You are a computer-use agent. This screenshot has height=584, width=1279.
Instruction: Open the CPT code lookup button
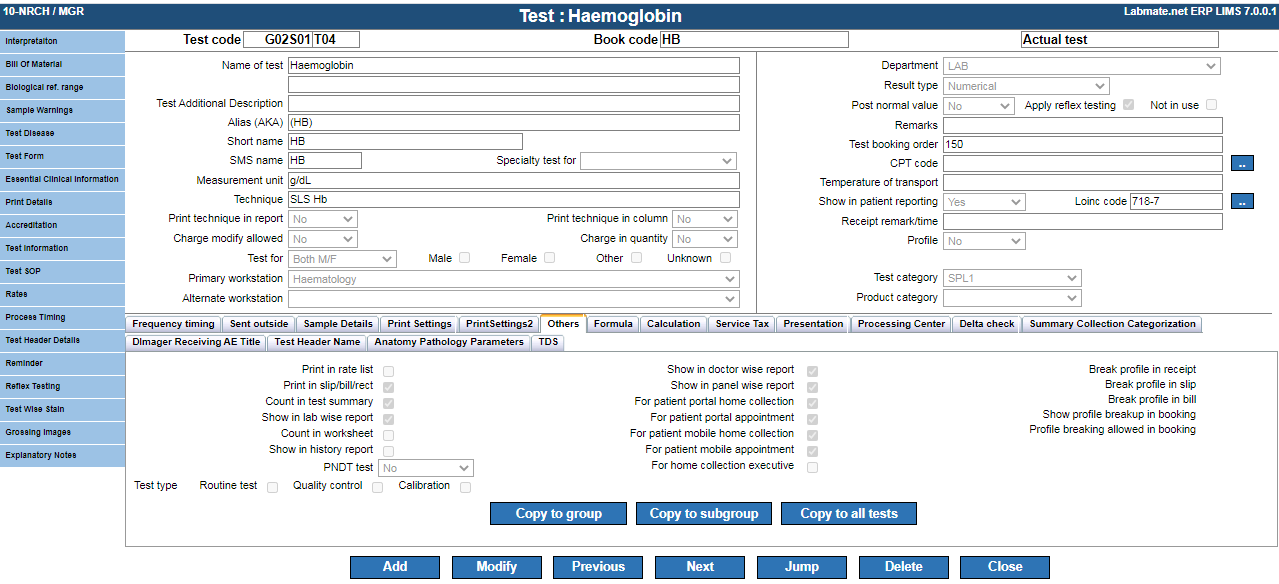click(1242, 163)
